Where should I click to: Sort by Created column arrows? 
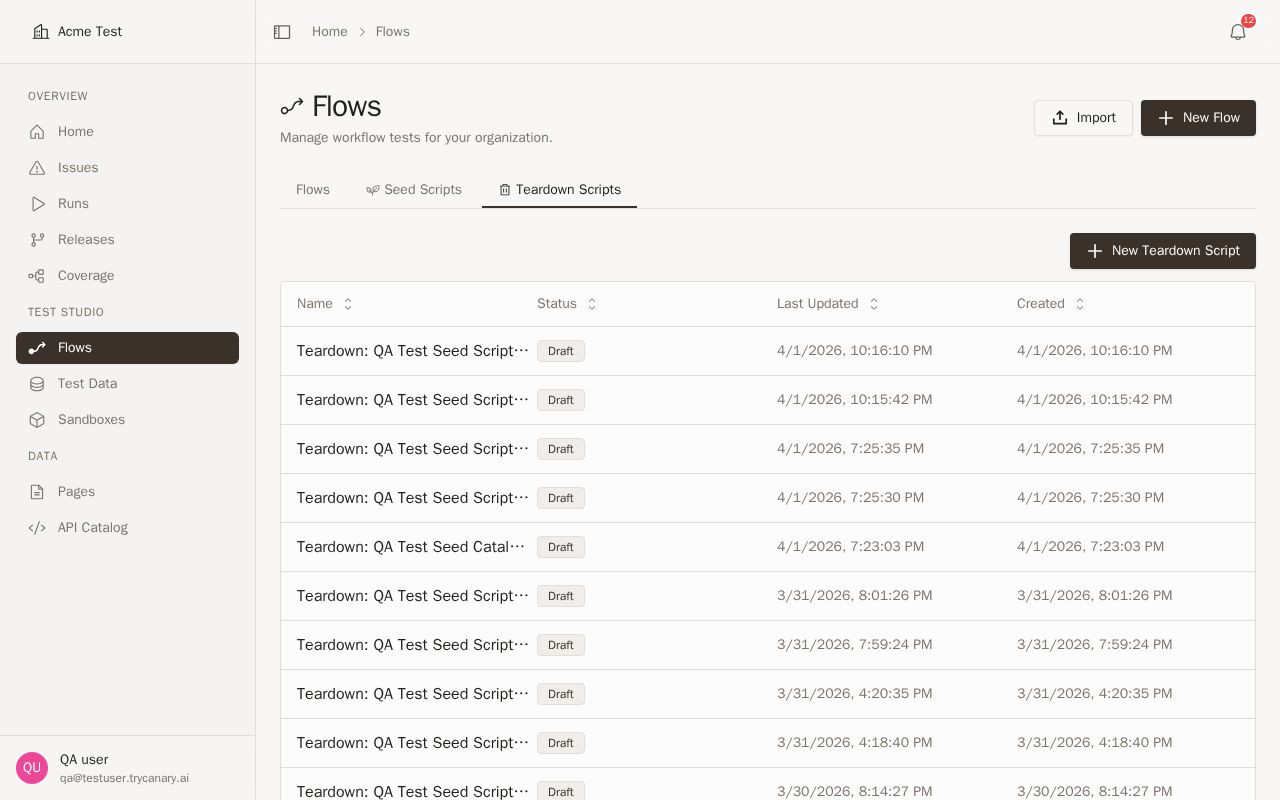coord(1080,304)
